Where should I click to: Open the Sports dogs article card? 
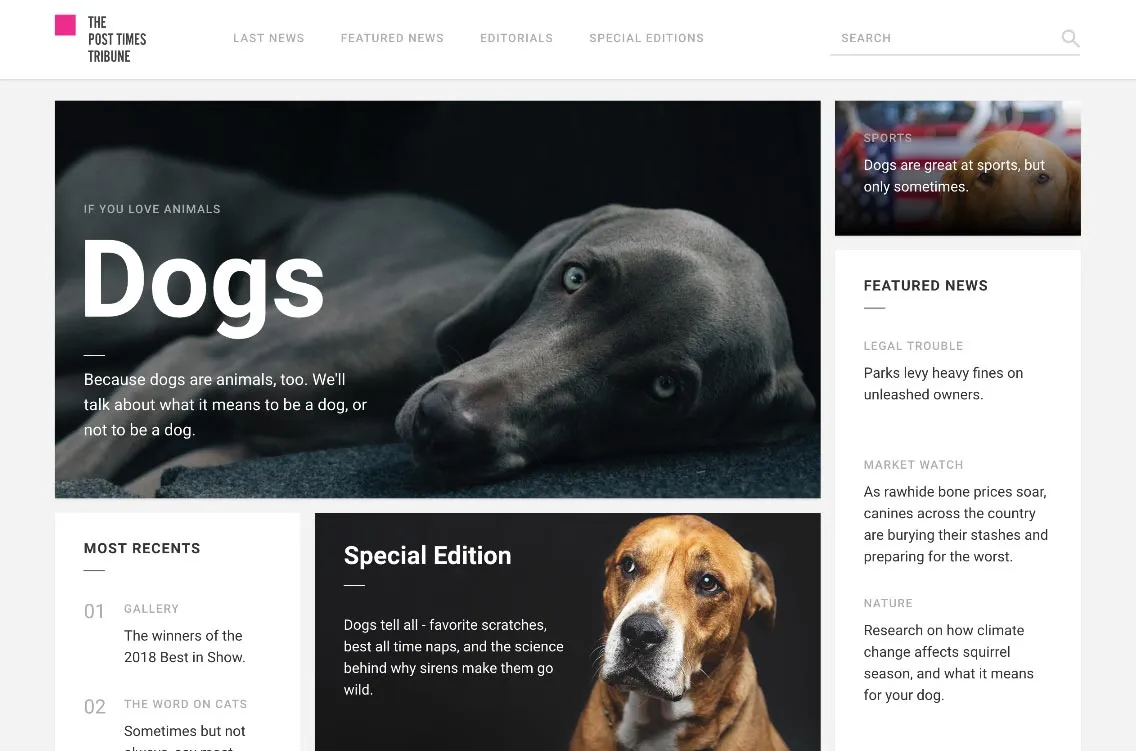click(957, 168)
